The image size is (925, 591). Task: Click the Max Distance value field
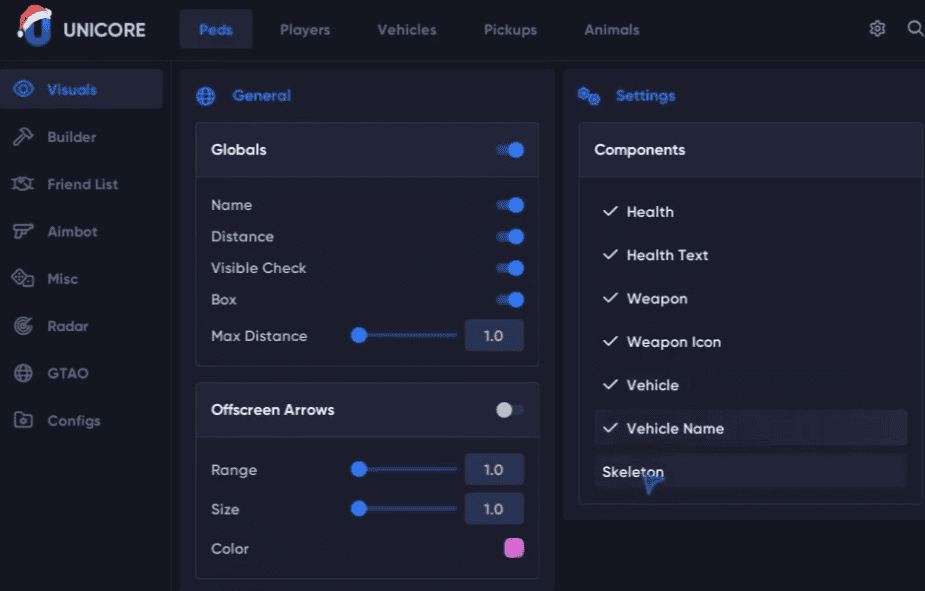pyautogui.click(x=494, y=336)
